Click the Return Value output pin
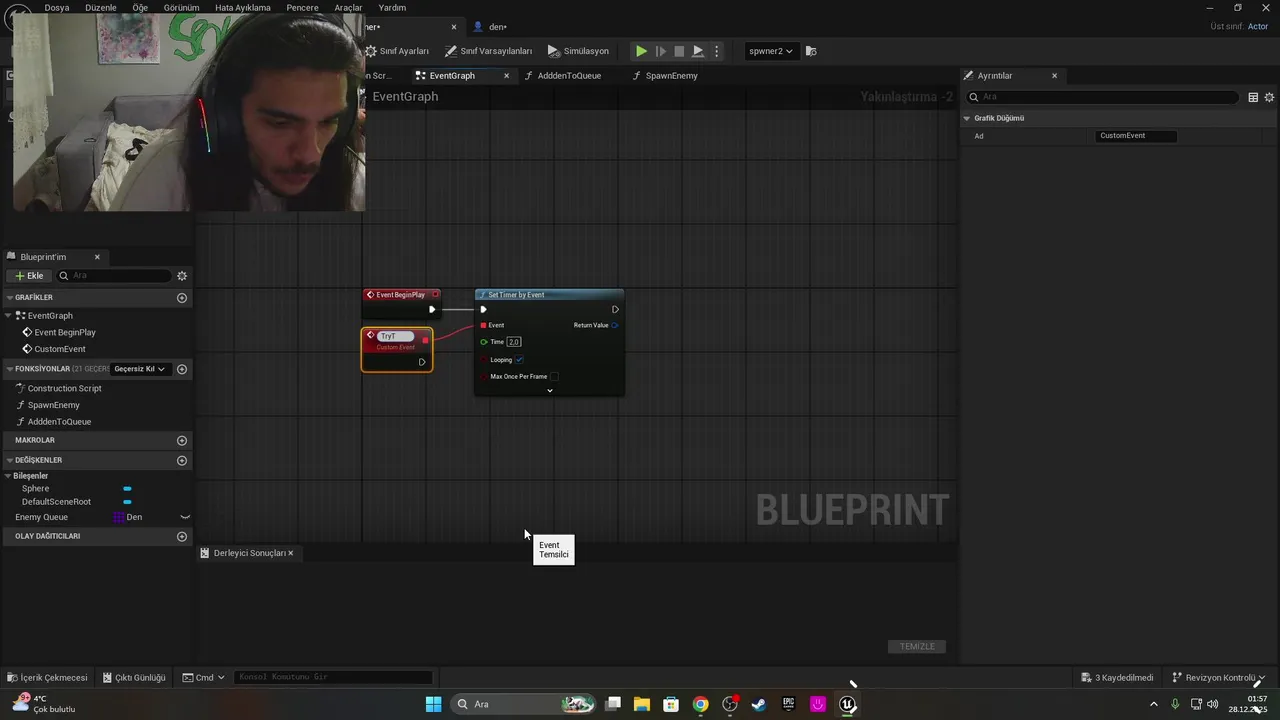Image resolution: width=1280 pixels, height=720 pixels. coord(614,325)
